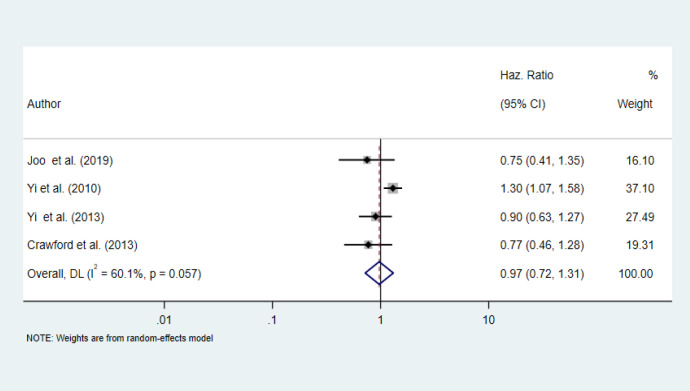The height and width of the screenshot is (391, 690).
Task: Click the weight value '19.31'
Action: (x=640, y=245)
